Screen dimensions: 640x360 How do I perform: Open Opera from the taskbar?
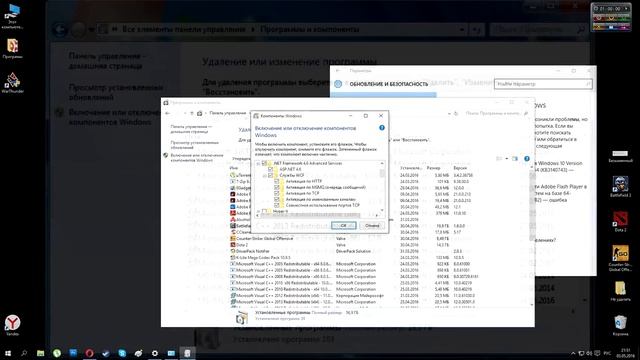(x=89, y=353)
